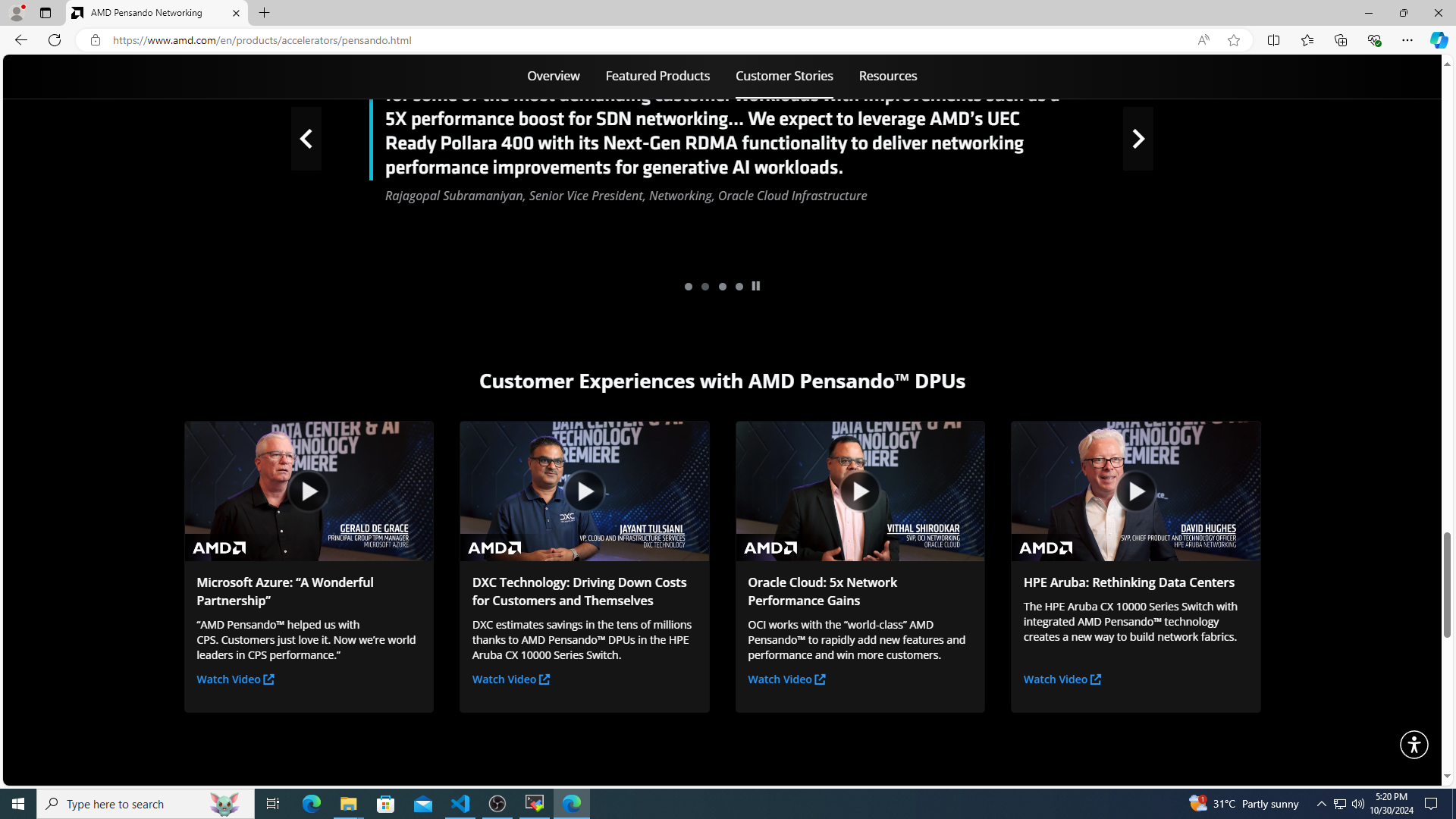Viewport: 1456px width, 819px height.
Task: Add this page to favorites star
Action: (x=1234, y=40)
